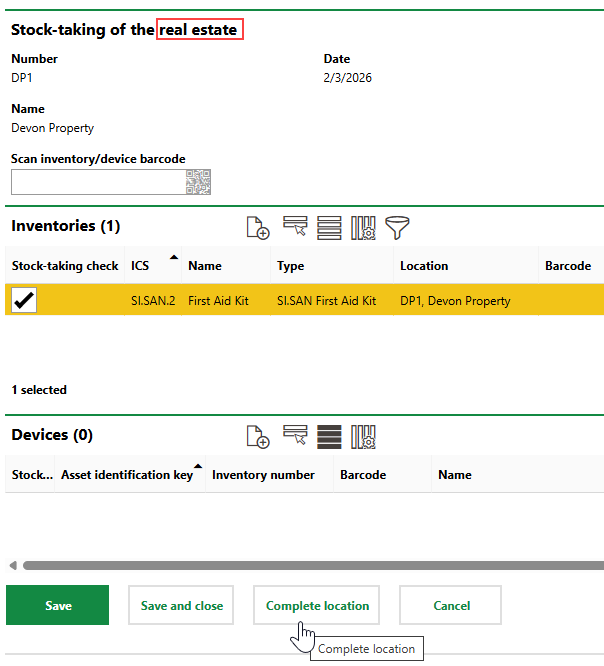Sort inventories by Location column header
This screenshot has height=666, width=604.
[424, 266]
